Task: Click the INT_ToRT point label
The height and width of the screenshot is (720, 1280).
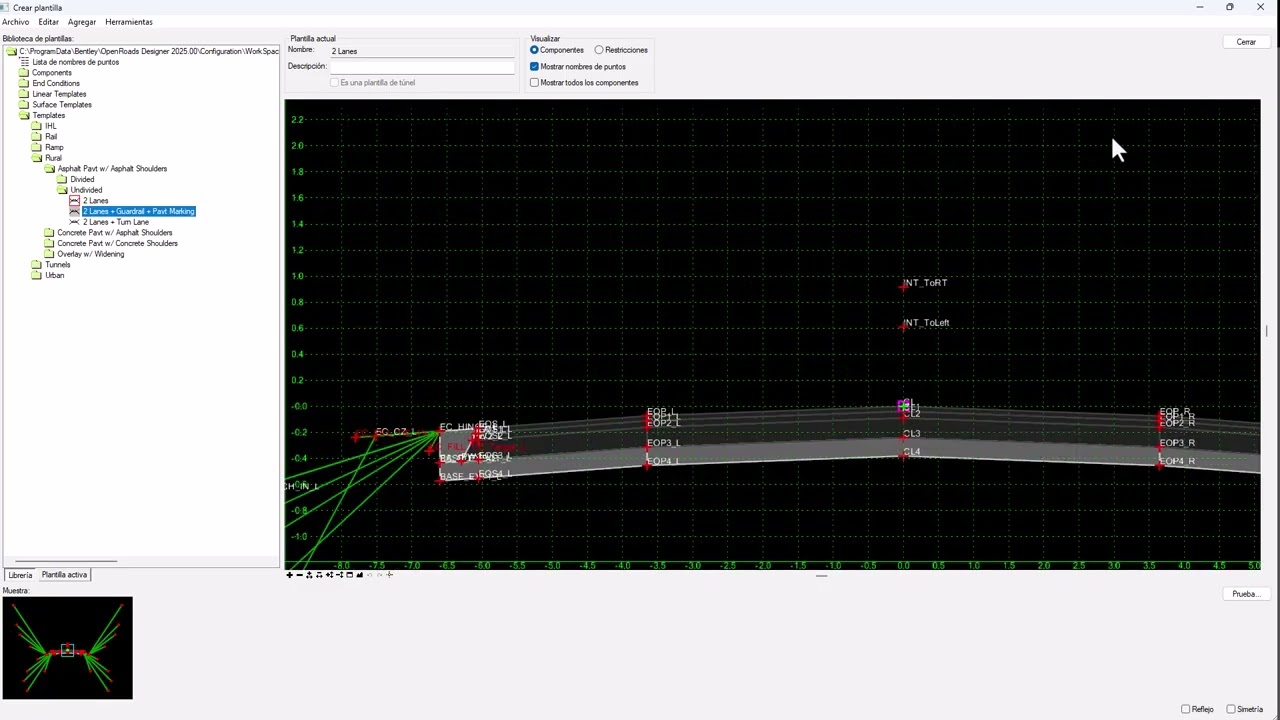Action: tap(925, 283)
